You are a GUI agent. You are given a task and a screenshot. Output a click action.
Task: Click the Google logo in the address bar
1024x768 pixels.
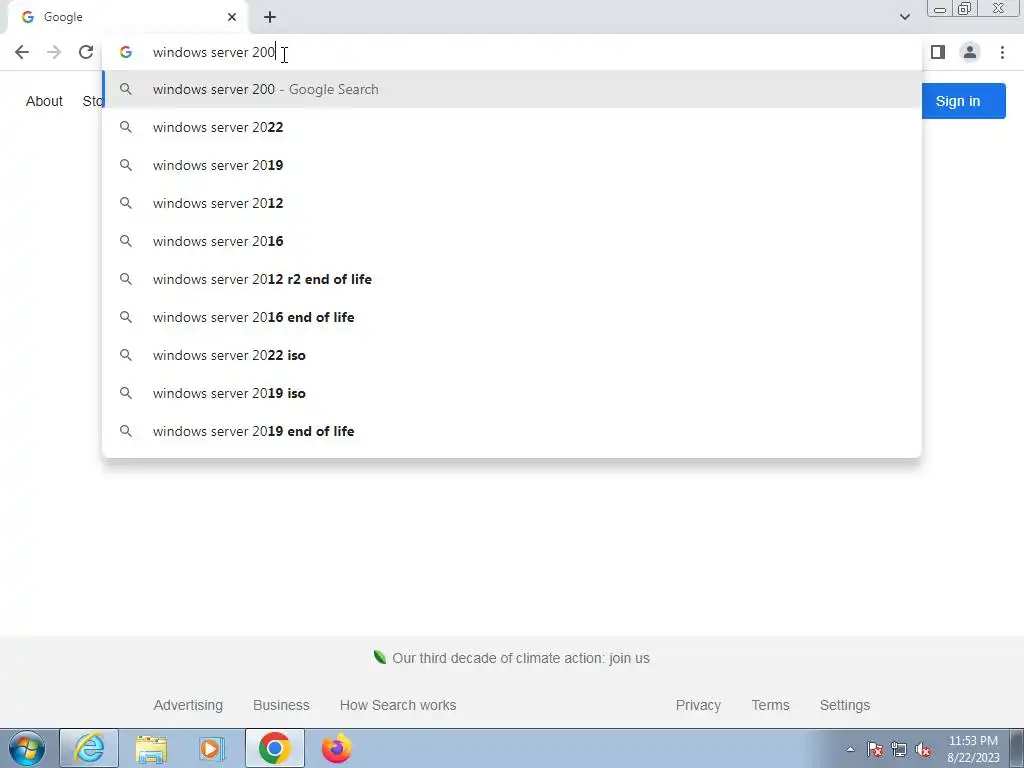click(x=125, y=52)
